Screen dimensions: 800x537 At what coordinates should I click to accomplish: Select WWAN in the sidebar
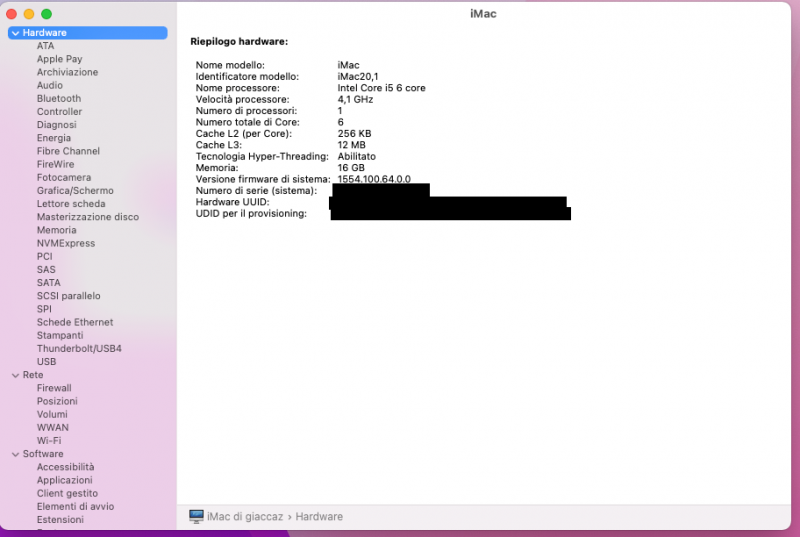tap(53, 428)
